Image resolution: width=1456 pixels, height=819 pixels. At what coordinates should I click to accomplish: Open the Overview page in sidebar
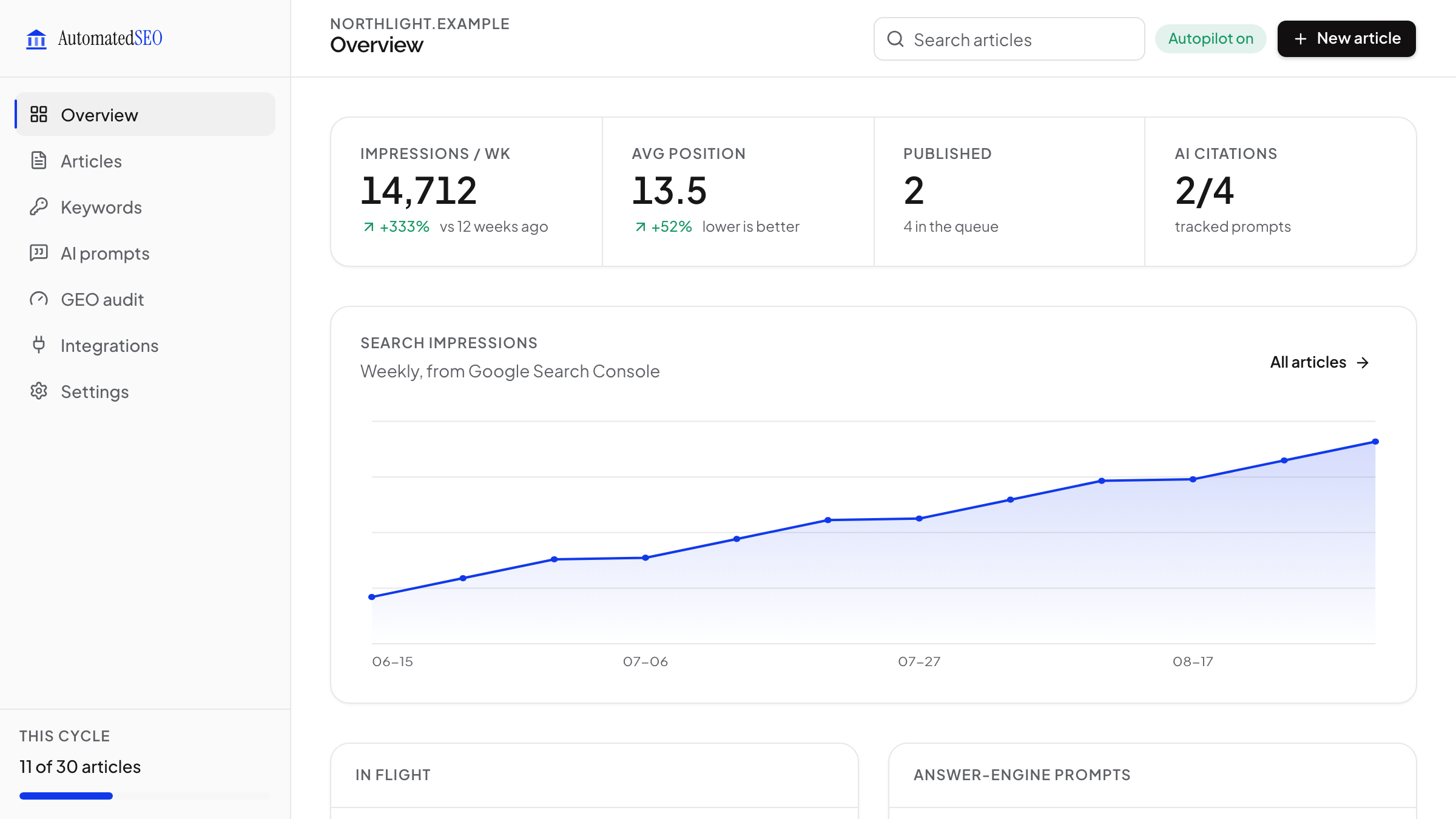pos(145,114)
